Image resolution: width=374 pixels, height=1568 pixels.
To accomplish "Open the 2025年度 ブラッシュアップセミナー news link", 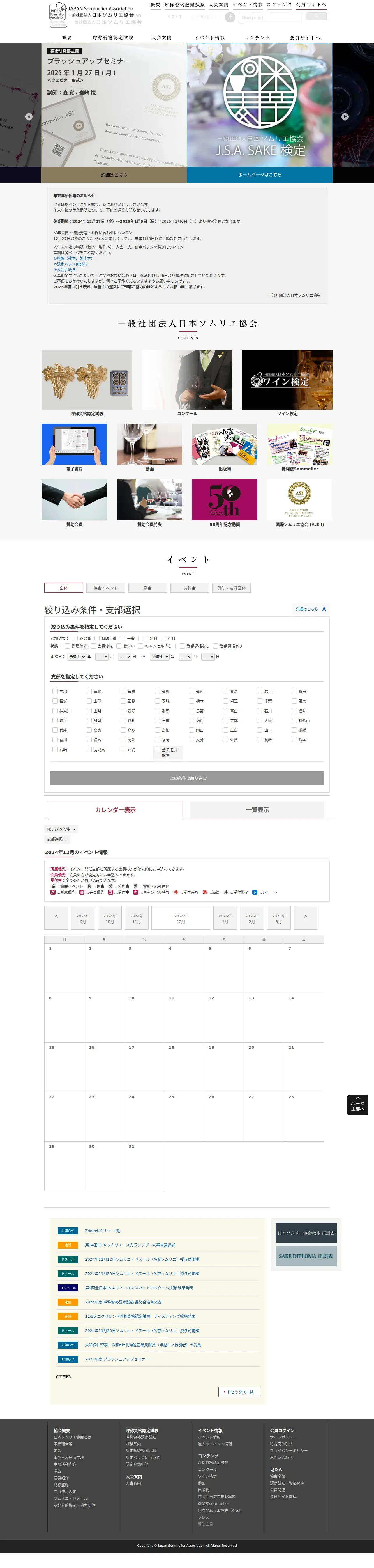I will pos(117,1359).
